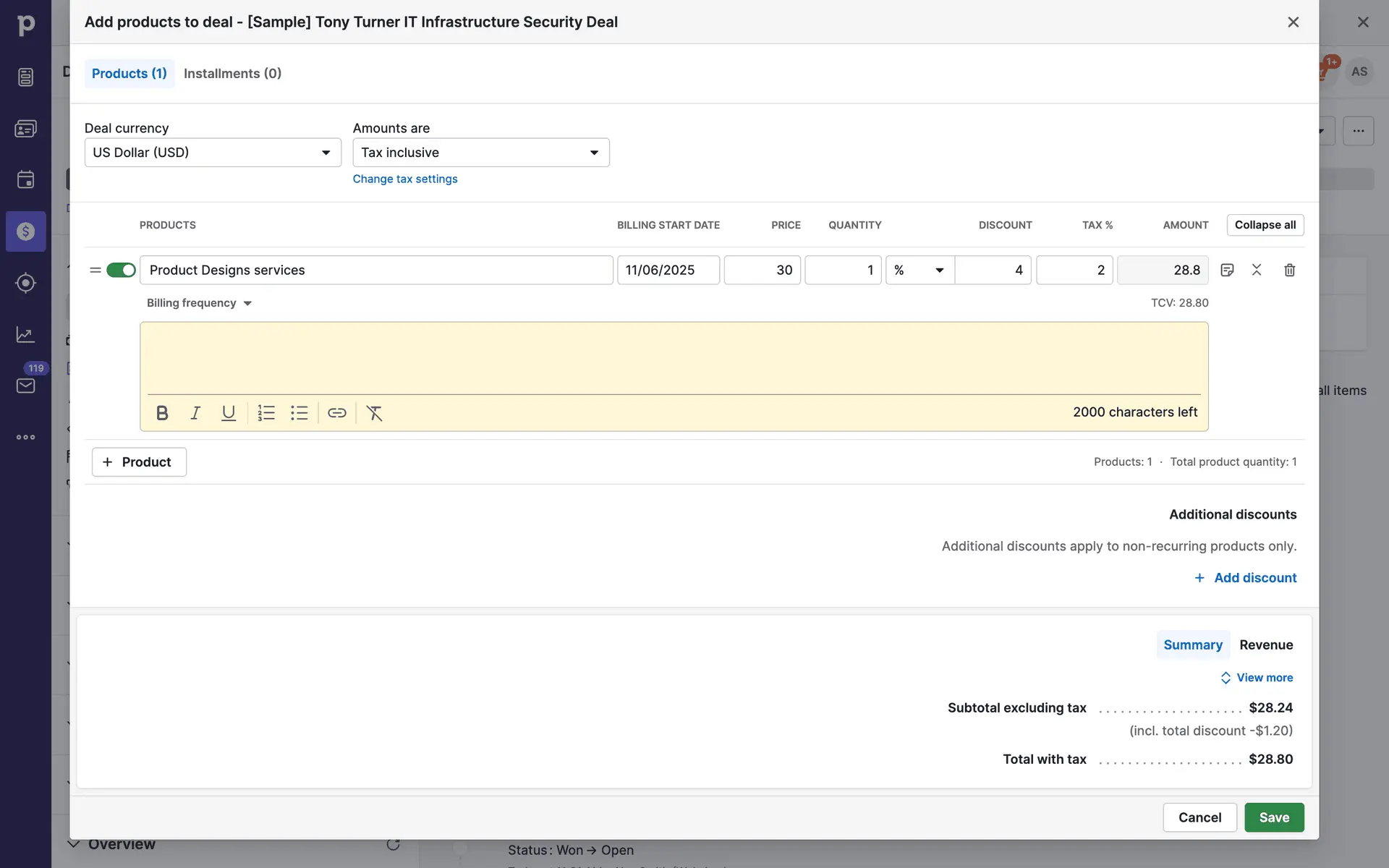Viewport: 1389px width, 868px height.
Task: Click the product price input field
Action: 762,270
